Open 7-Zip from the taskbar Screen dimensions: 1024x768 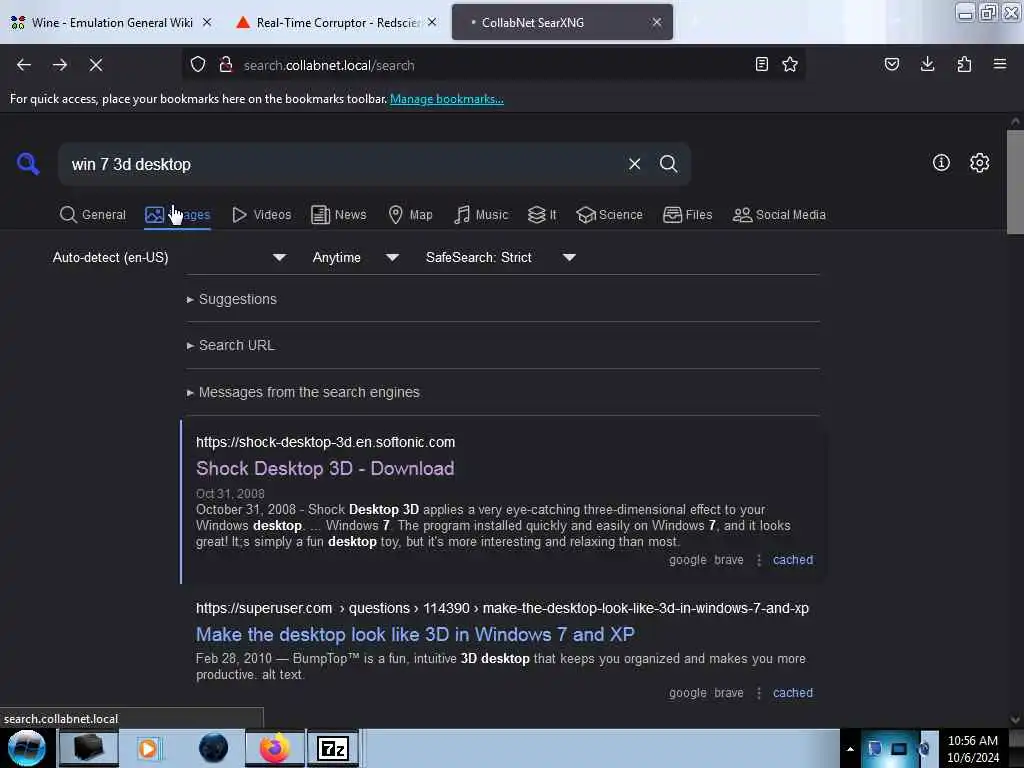pos(333,748)
